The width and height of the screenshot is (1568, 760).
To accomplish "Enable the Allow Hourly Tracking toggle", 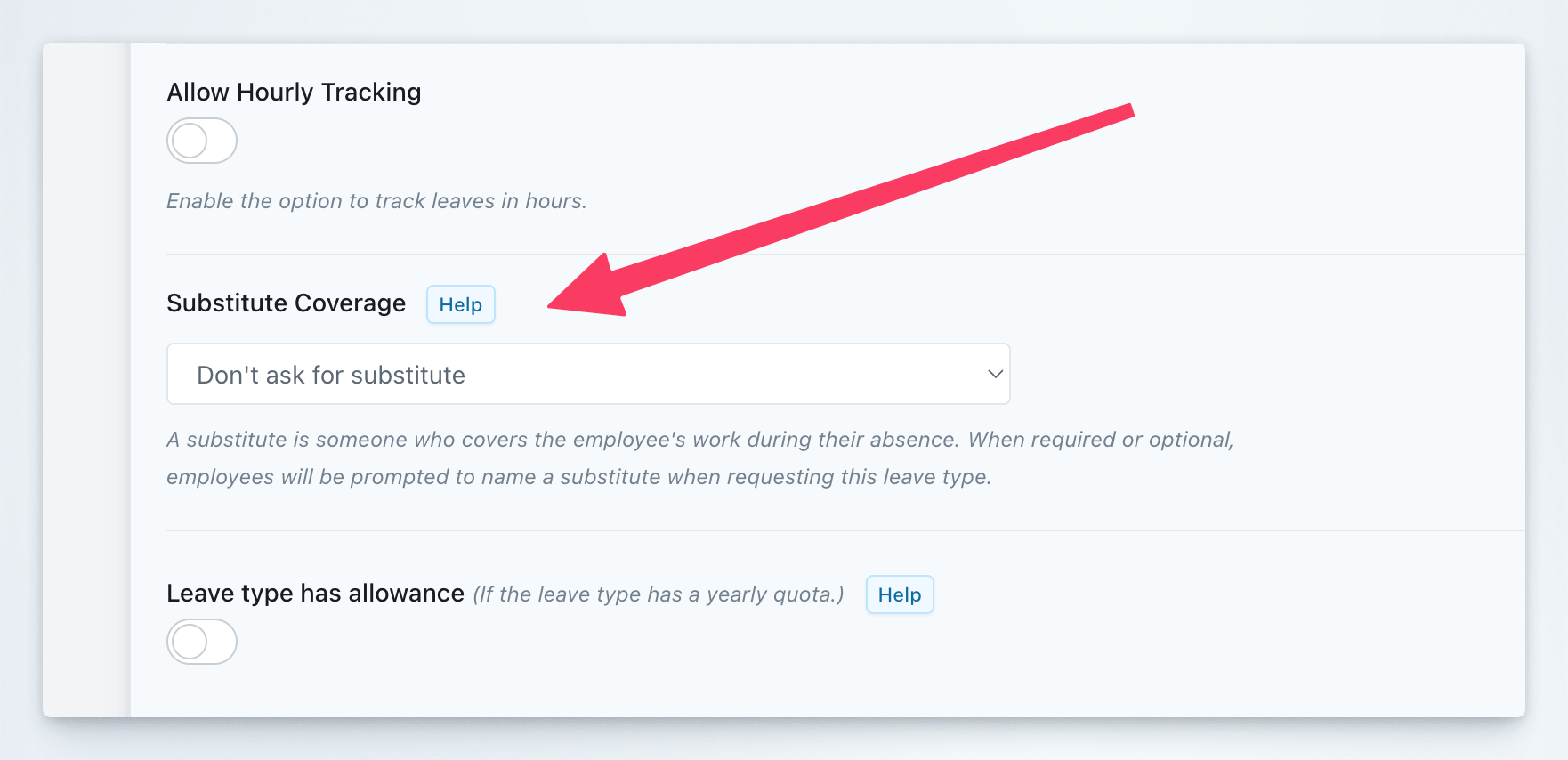I will click(x=201, y=141).
